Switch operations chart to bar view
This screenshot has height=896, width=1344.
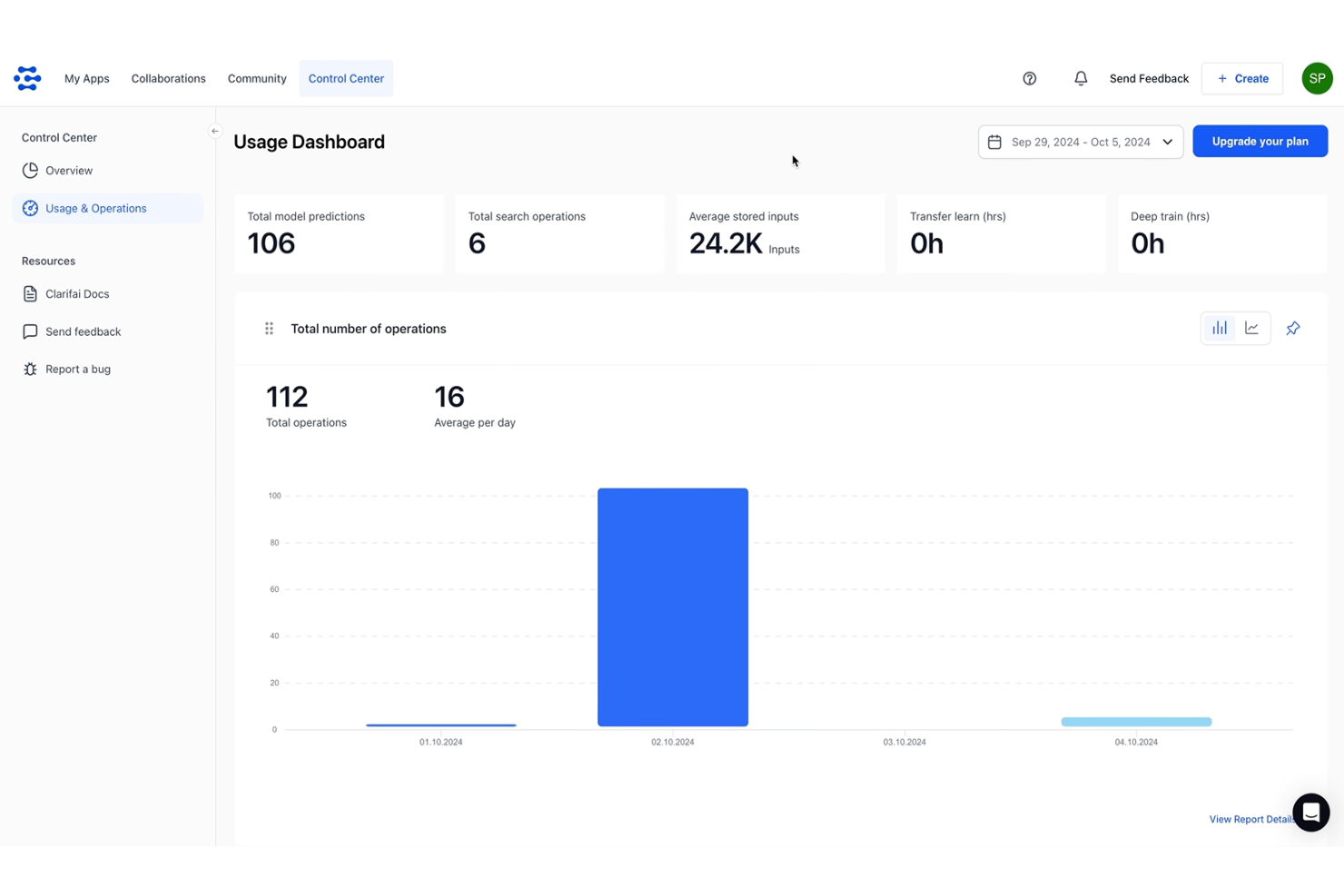1219,328
